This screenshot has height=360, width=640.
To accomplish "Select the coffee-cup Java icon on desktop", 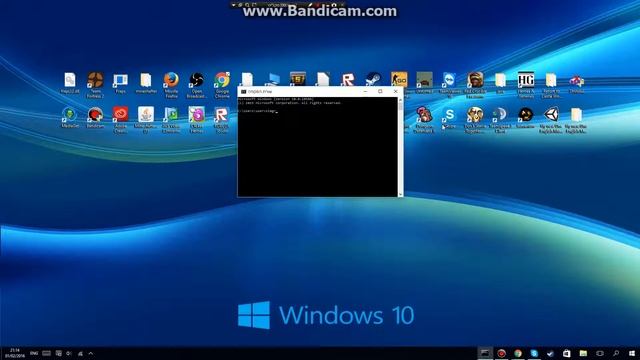I will click(146, 120).
